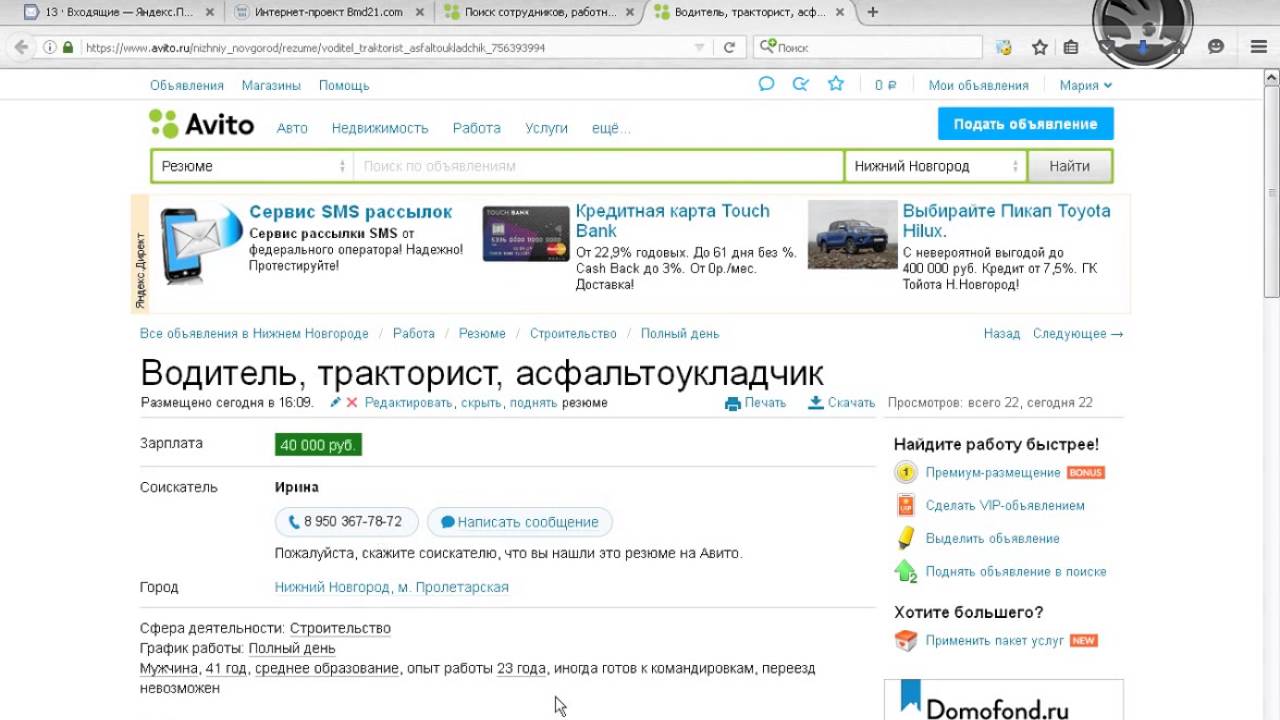Focus the Поиск по объявлениям input
1280x720 pixels.
pyautogui.click(x=598, y=166)
